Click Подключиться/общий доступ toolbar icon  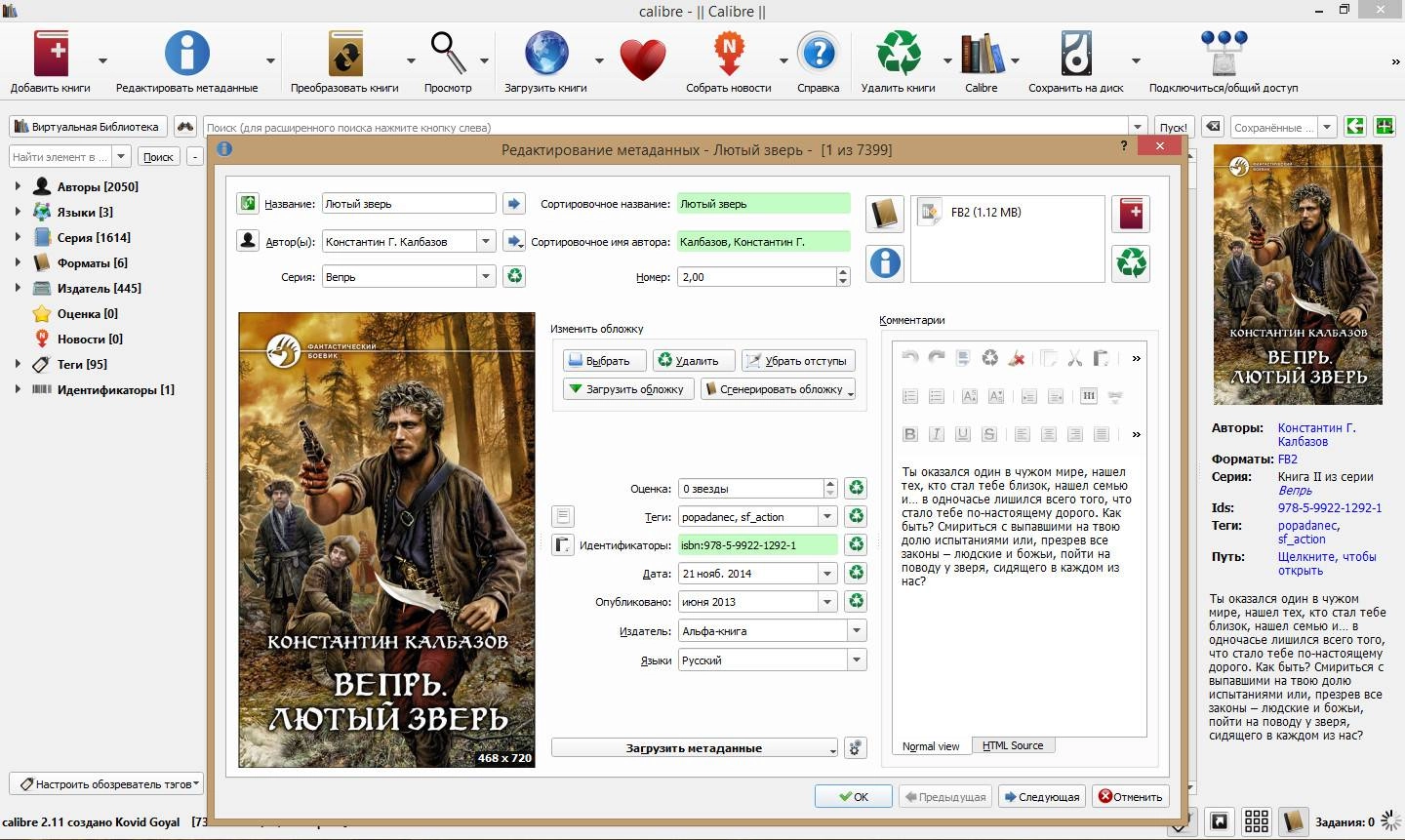coord(1224,53)
